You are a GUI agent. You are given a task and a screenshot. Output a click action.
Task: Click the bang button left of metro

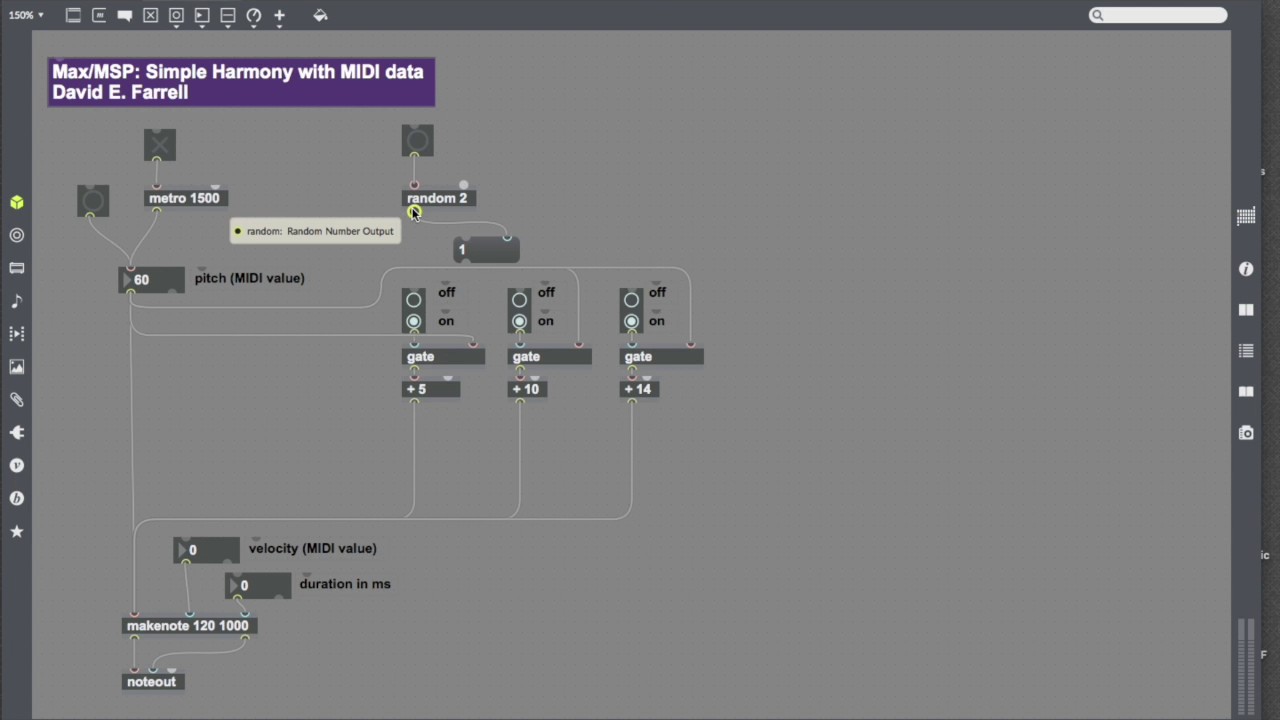tap(93, 201)
